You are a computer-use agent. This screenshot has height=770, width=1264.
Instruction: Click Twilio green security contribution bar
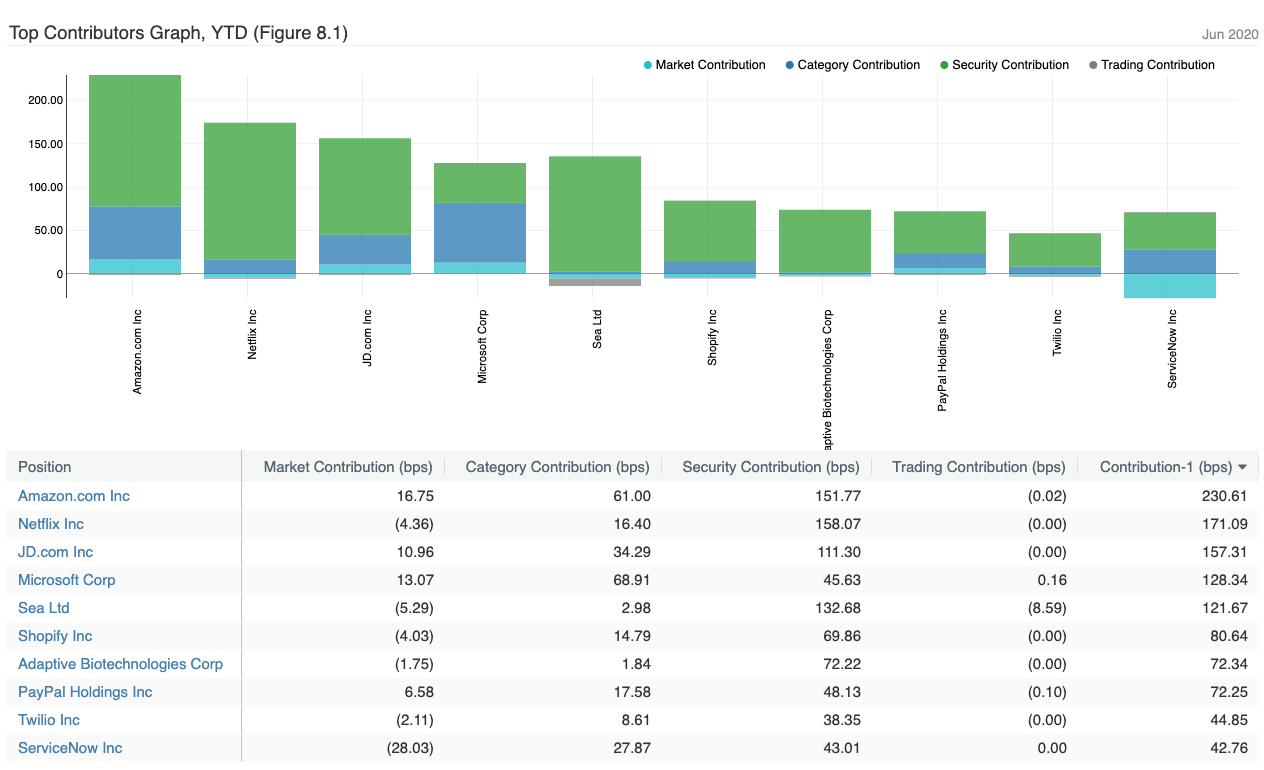point(1055,250)
